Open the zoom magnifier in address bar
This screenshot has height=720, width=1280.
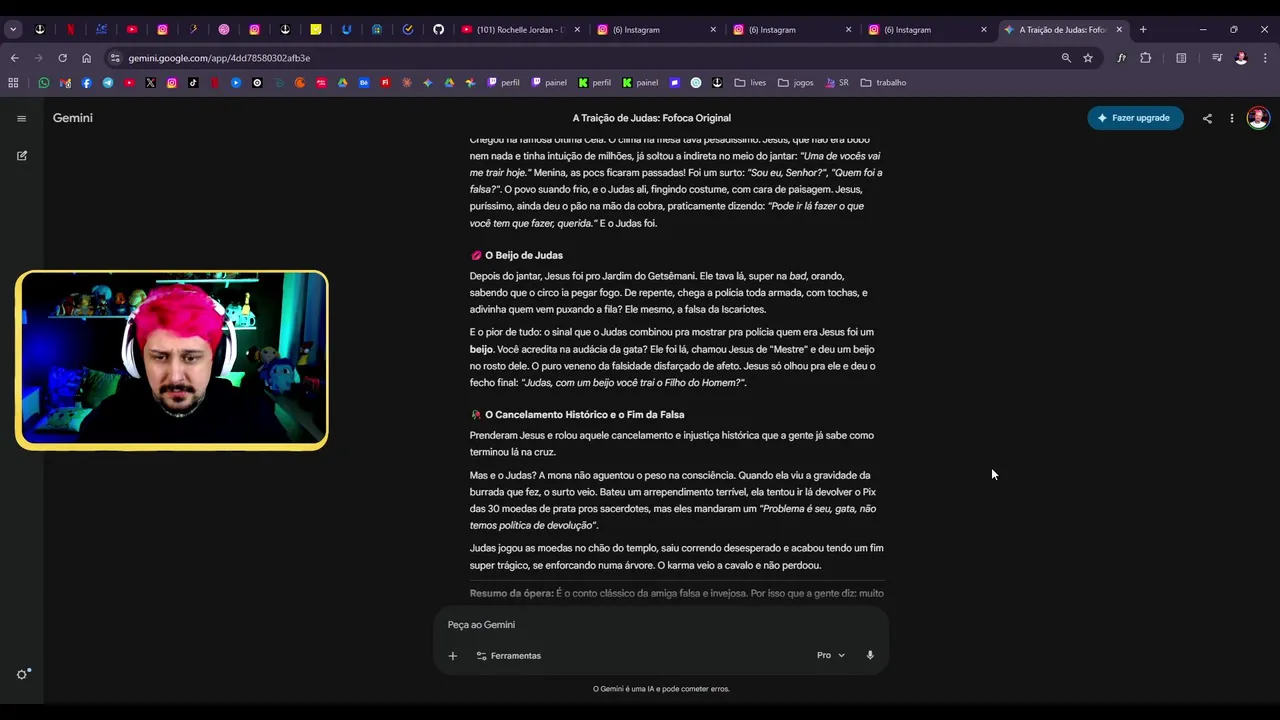[1066, 58]
